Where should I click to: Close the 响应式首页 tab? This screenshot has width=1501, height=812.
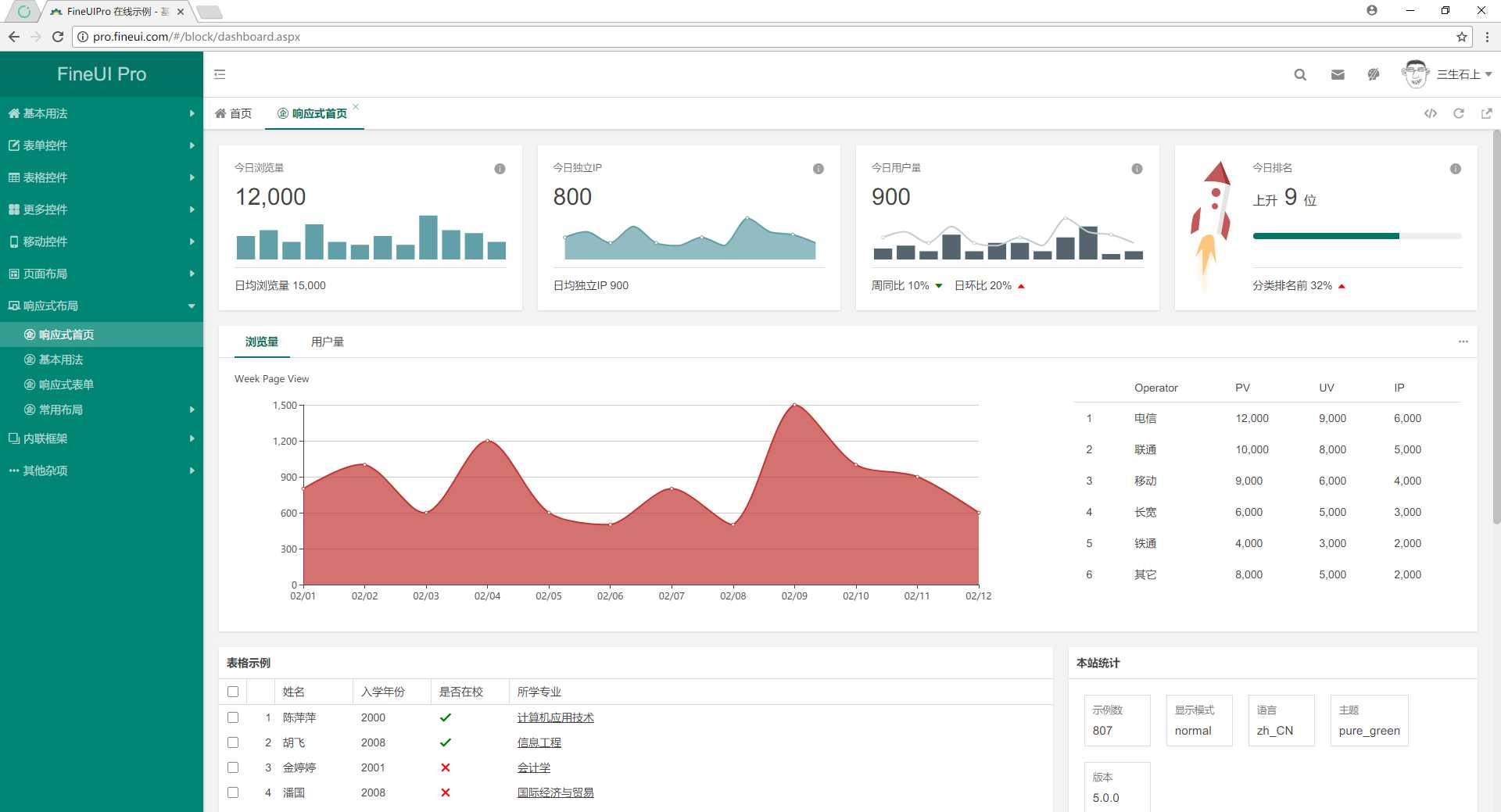[x=356, y=106]
